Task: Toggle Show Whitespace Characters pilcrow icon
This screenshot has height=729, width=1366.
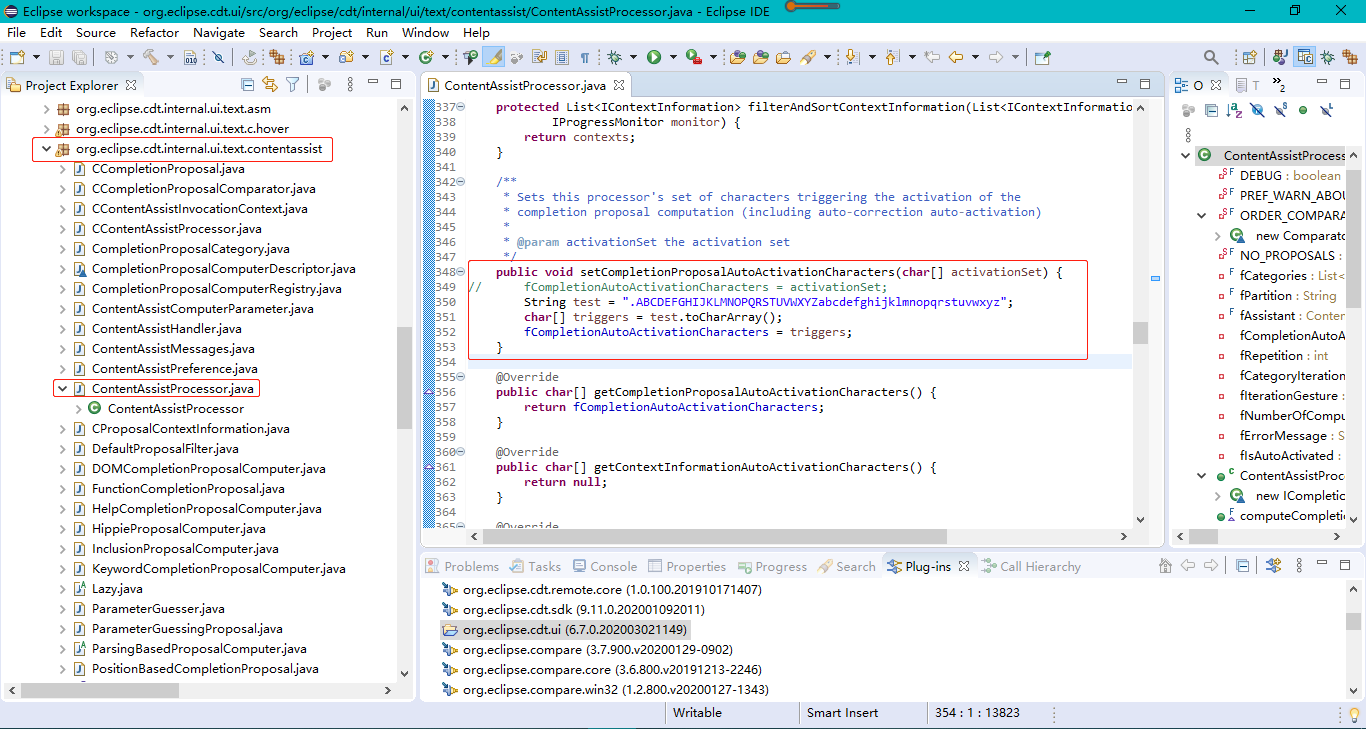Action: pyautogui.click(x=584, y=57)
